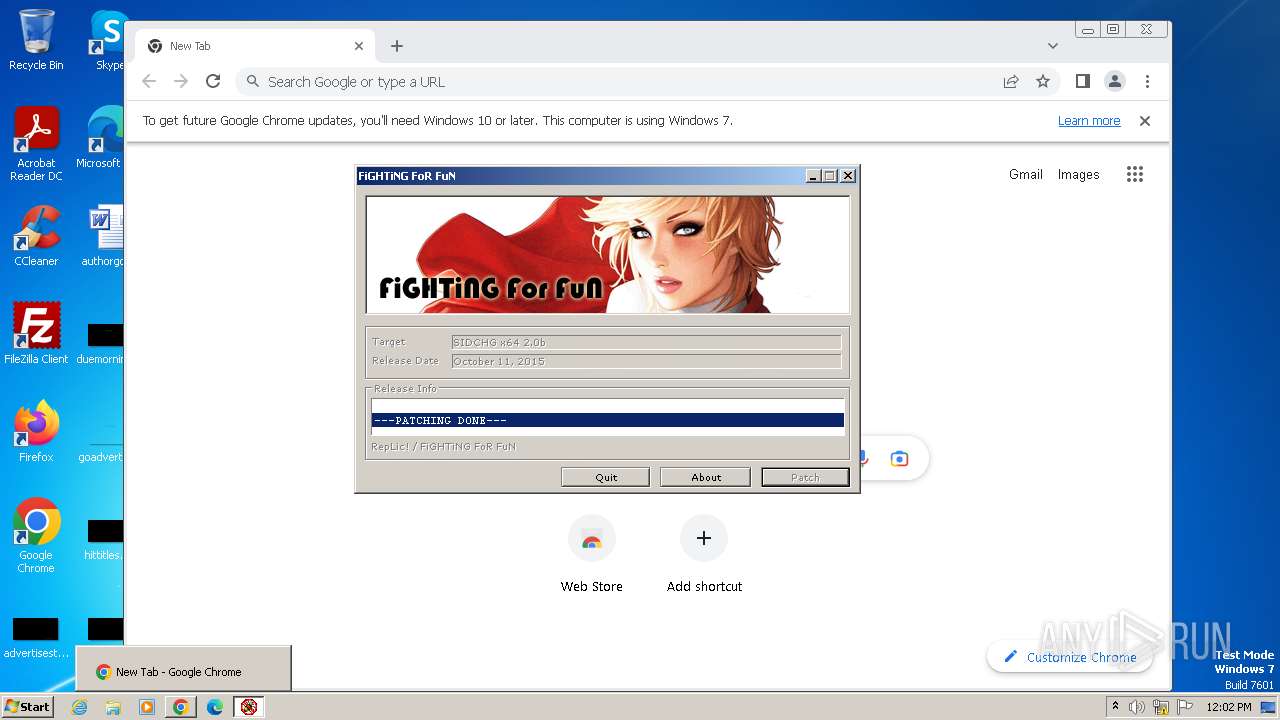1280x720 pixels.
Task: Share this page icon in address bar
Action: 1011,82
